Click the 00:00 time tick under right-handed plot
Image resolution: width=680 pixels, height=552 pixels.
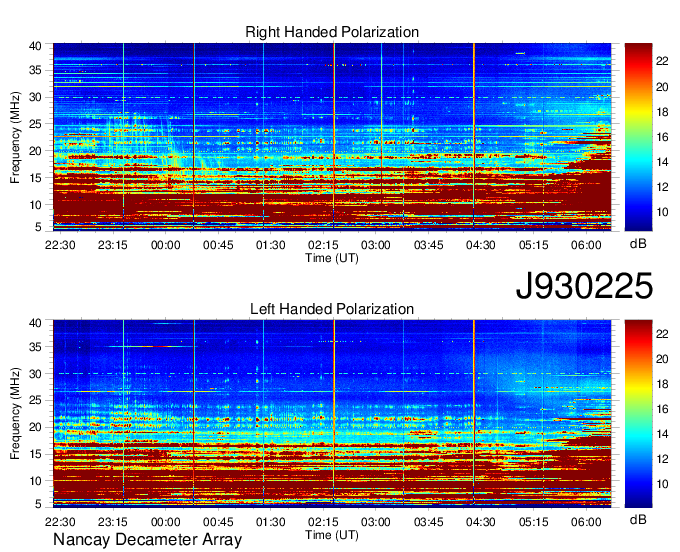(166, 245)
